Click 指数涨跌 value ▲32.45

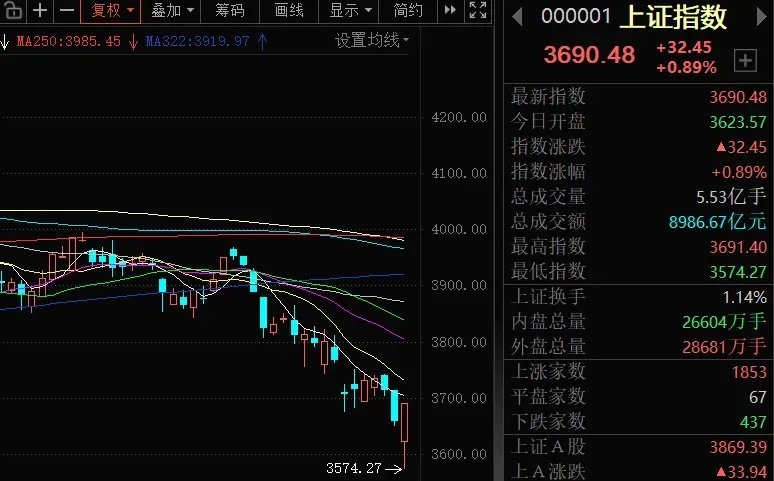[741, 147]
